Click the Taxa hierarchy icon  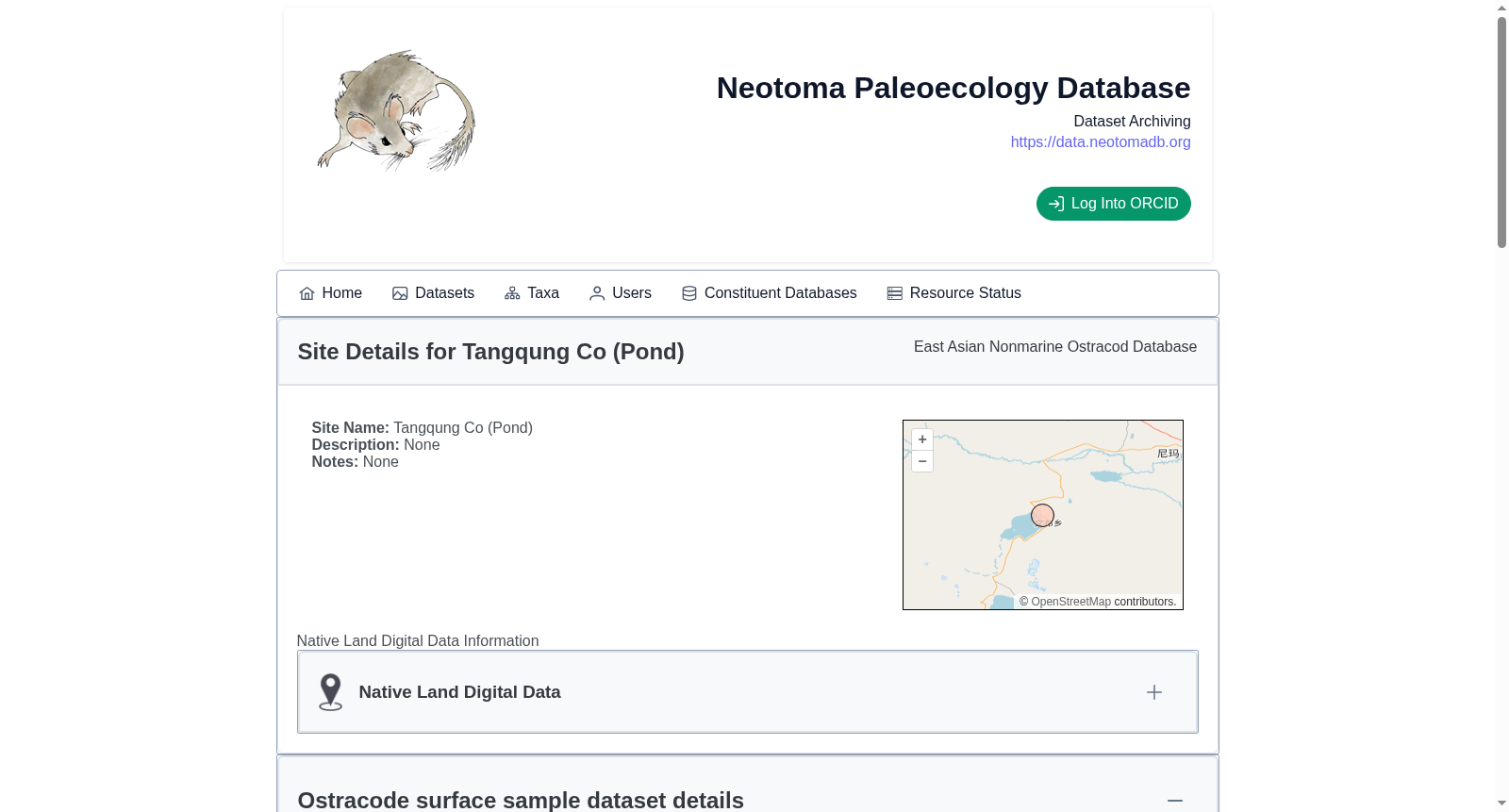click(512, 293)
